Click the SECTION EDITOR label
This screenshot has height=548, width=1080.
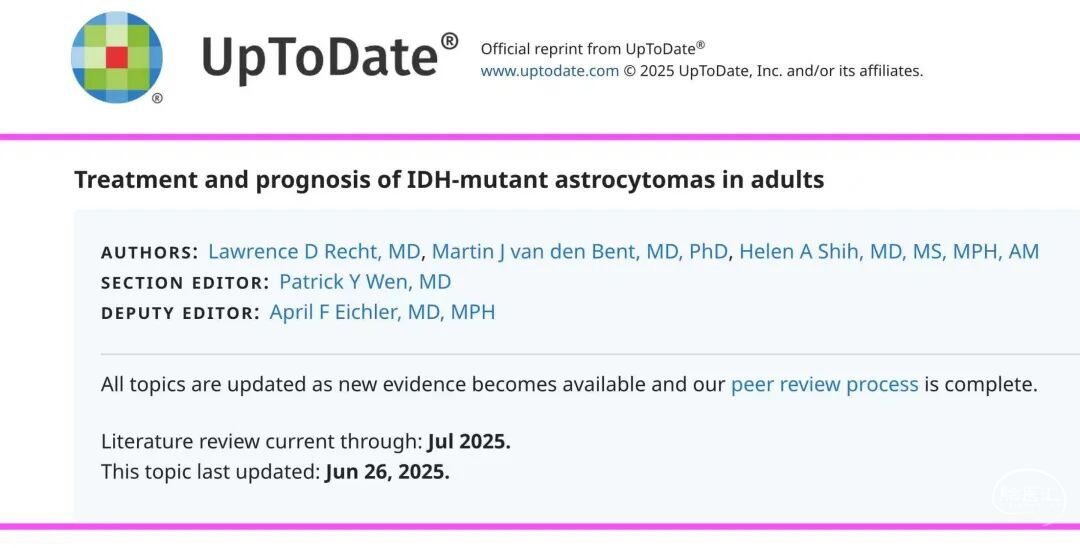(185, 283)
